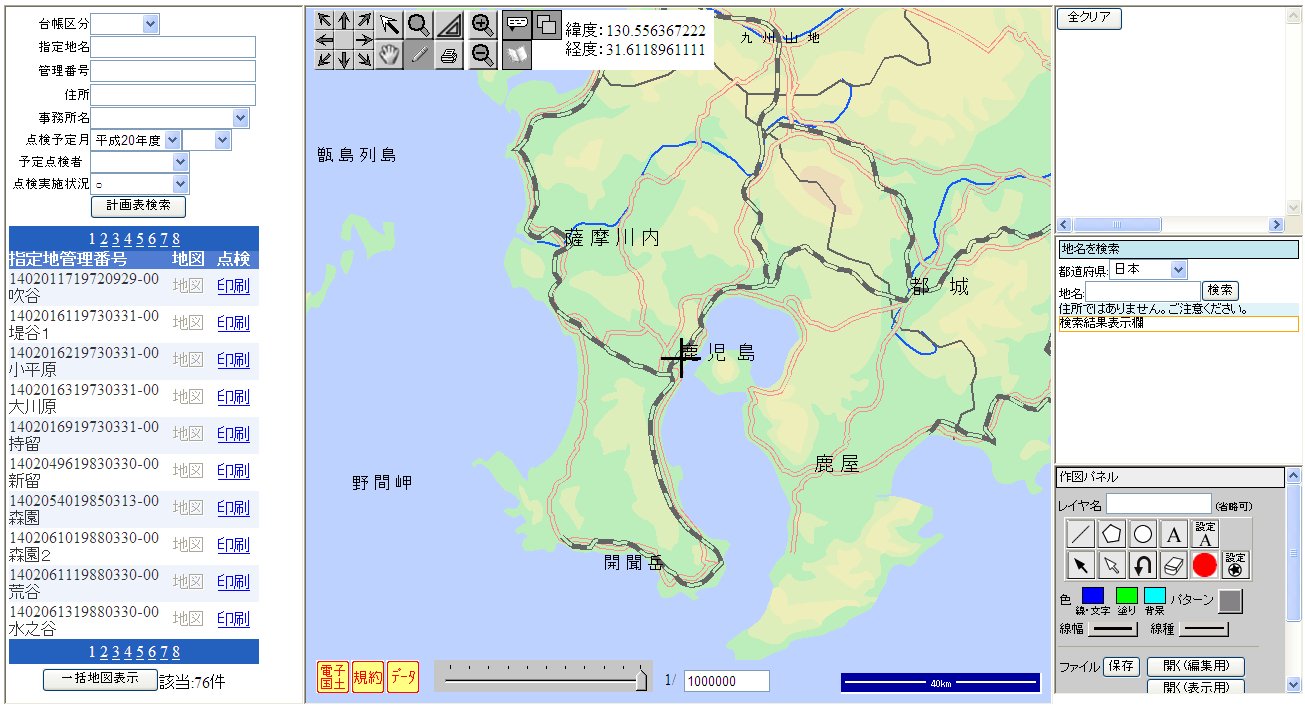Click the map scale slider handle
Image resolution: width=1305 pixels, height=707 pixels.
(641, 680)
